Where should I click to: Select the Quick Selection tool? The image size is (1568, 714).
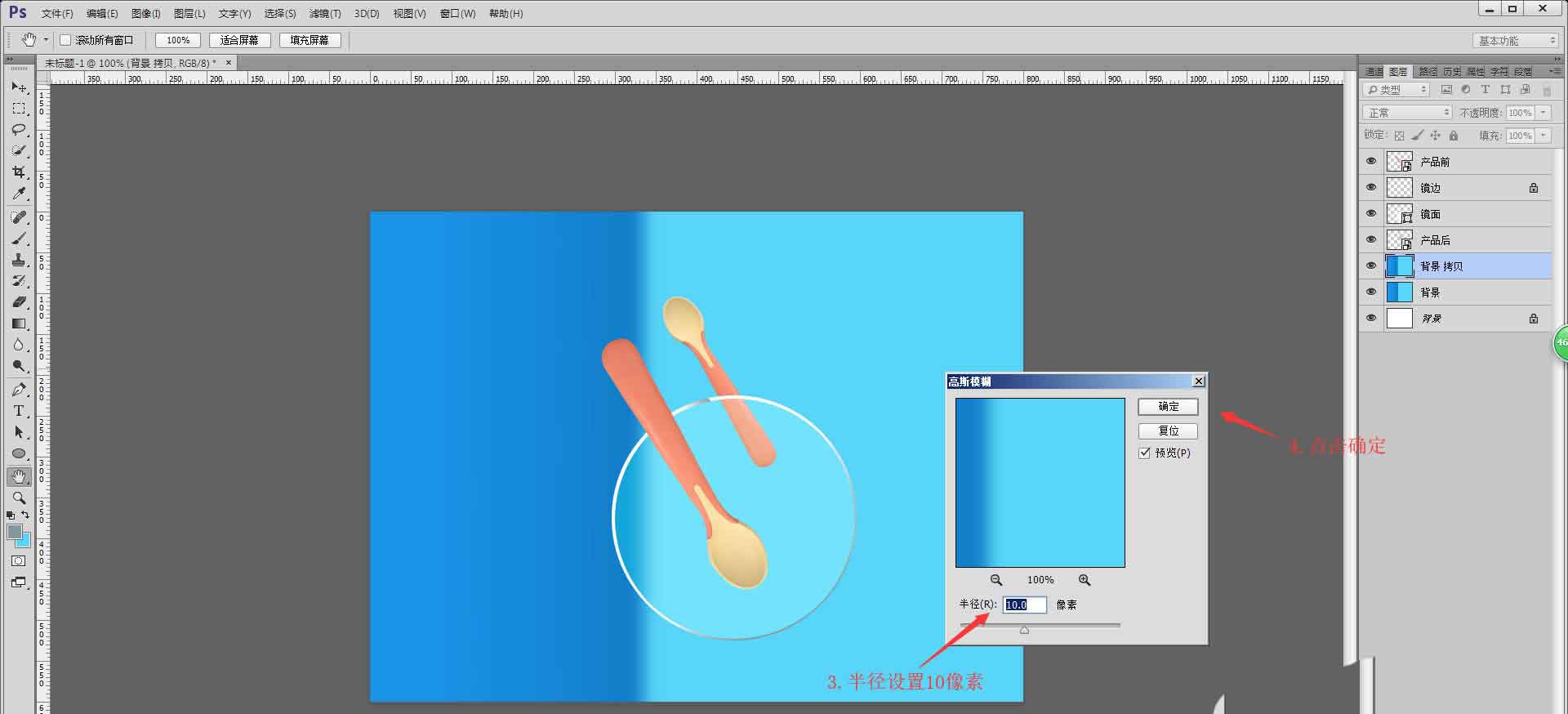(x=19, y=151)
